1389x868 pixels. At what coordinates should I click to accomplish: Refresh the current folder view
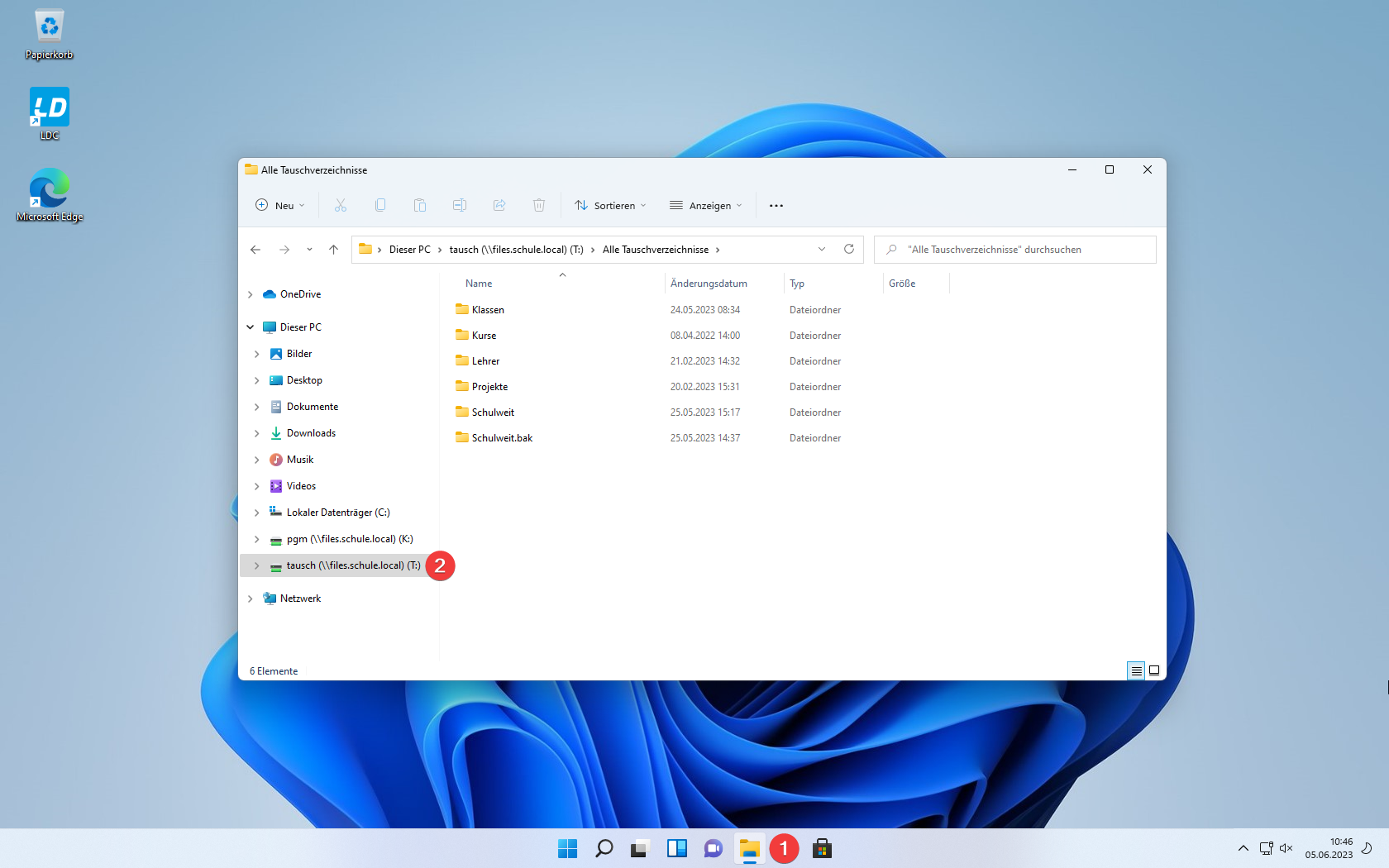coord(849,249)
